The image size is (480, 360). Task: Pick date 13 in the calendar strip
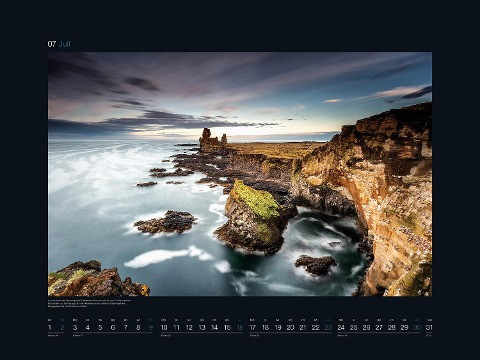pyautogui.click(x=202, y=327)
